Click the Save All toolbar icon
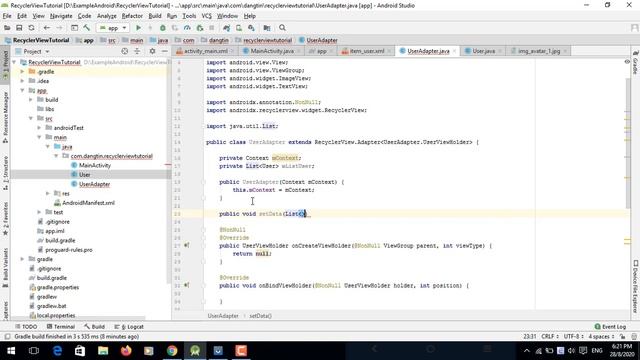 pos(19,28)
